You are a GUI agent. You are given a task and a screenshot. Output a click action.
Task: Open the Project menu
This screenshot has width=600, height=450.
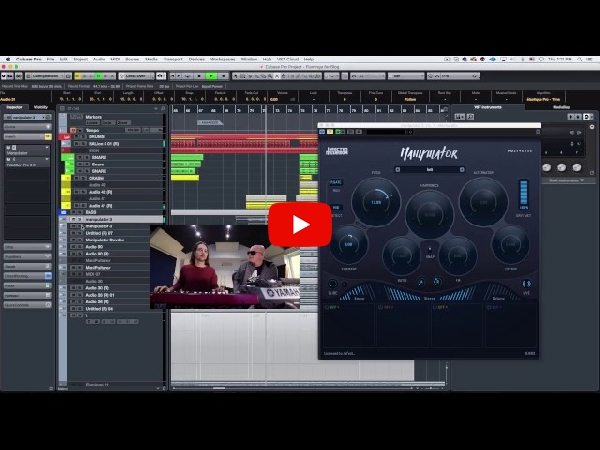pyautogui.click(x=80, y=59)
